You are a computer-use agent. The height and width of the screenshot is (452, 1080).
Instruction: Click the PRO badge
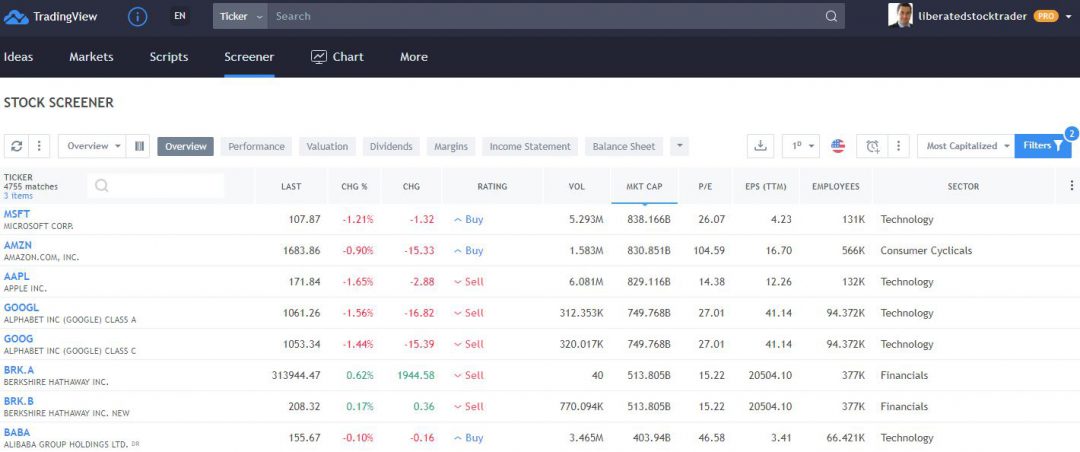(1046, 16)
